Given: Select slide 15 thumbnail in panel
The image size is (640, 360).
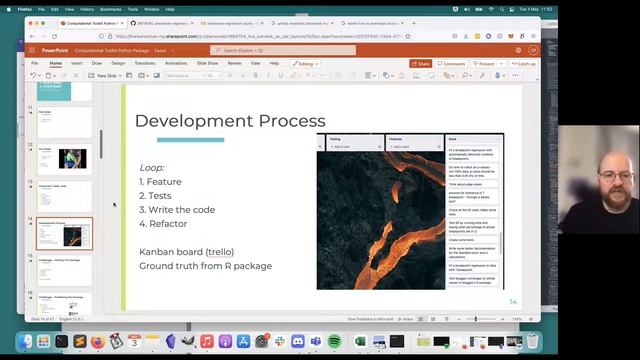Looking at the screenshot, I should (x=64, y=270).
